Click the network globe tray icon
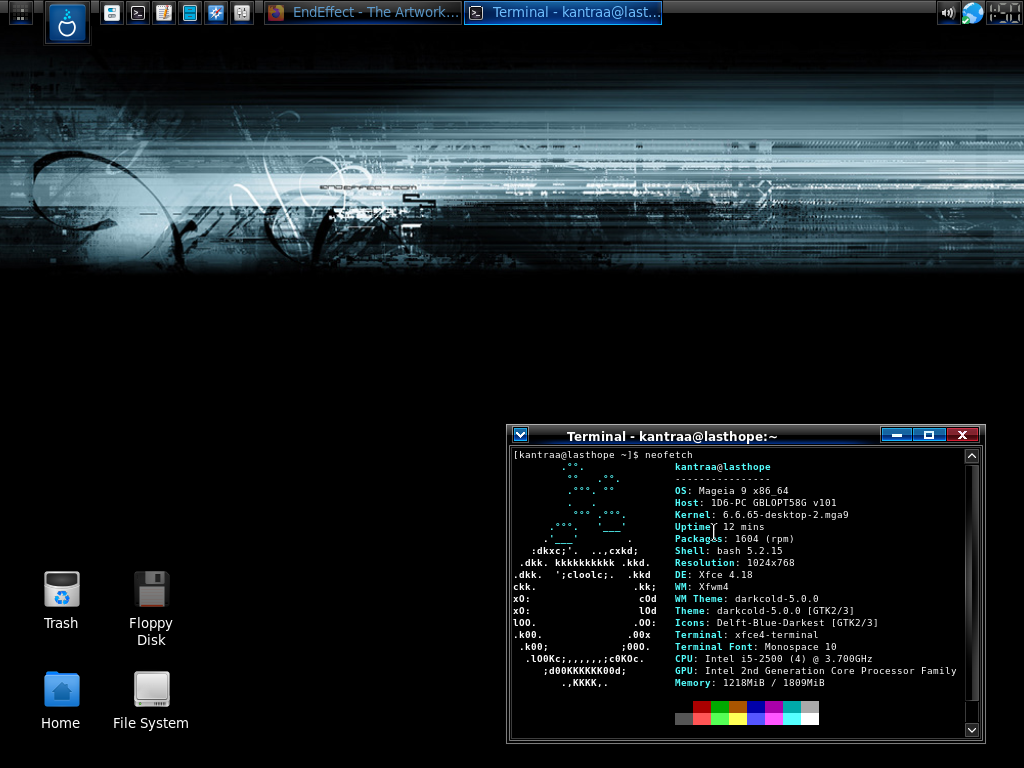 972,12
